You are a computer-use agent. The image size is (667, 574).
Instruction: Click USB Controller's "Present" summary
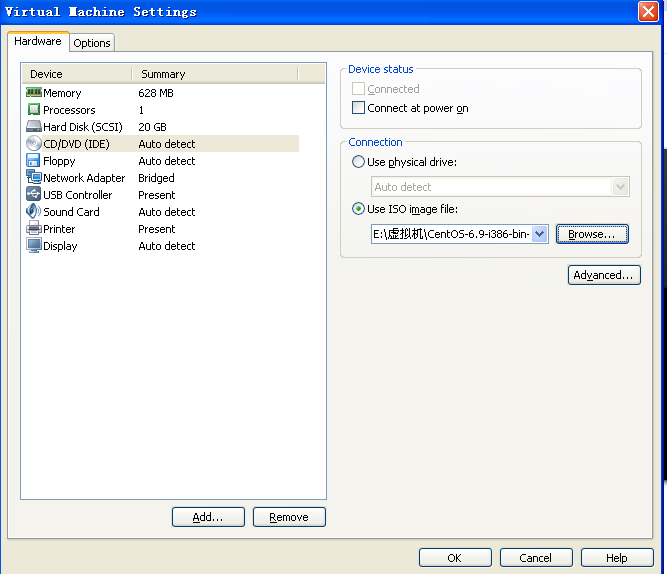[157, 195]
